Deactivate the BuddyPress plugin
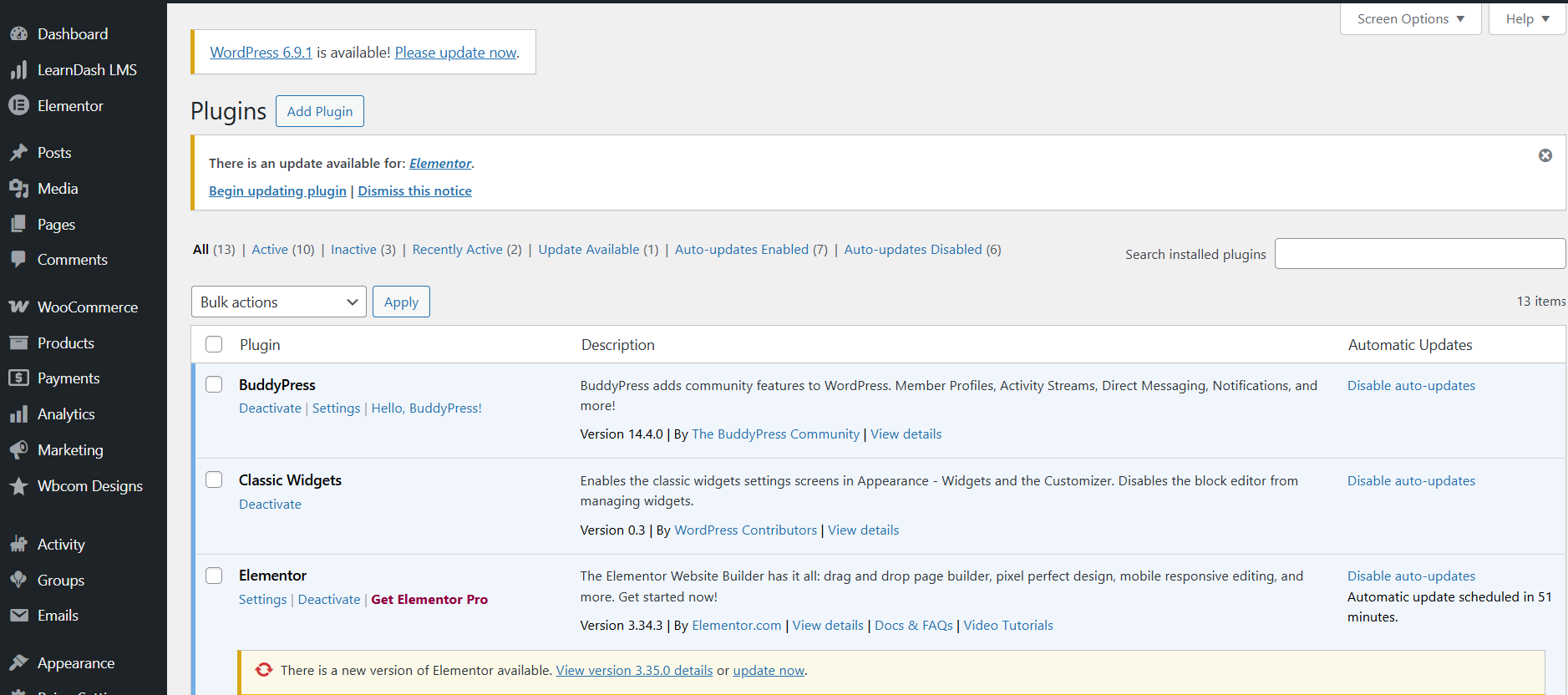 pos(270,408)
